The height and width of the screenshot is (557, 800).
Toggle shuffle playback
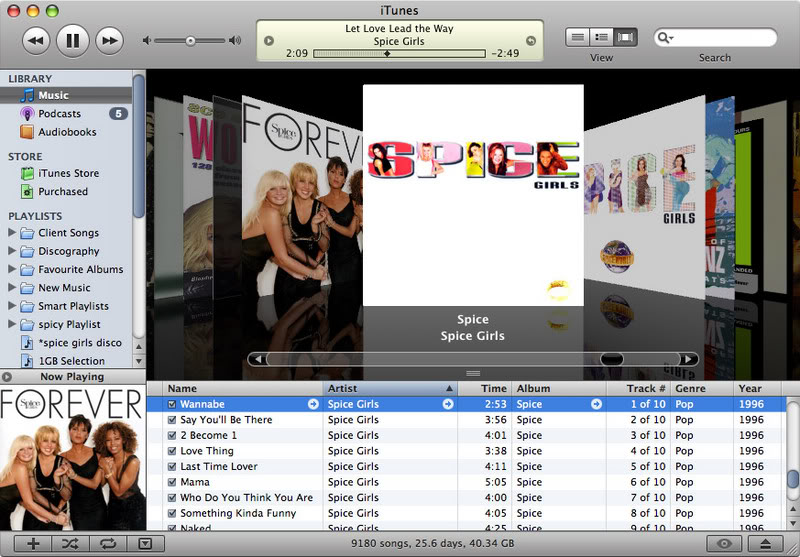tap(70, 544)
